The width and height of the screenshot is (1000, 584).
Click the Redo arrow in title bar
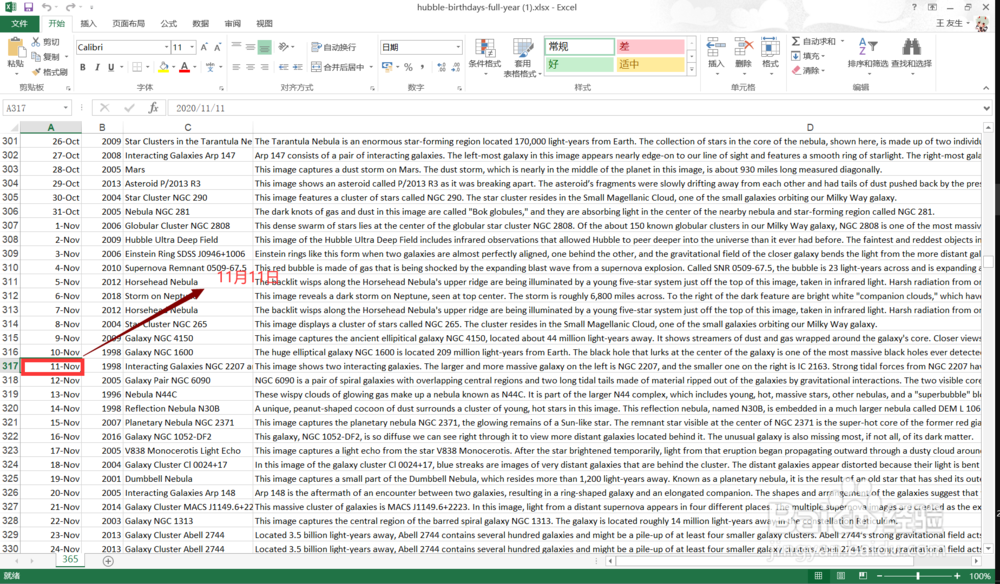[70, 7]
